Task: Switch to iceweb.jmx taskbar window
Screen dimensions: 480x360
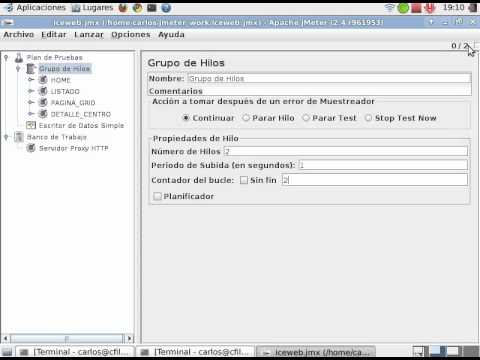Action: click(x=316, y=352)
